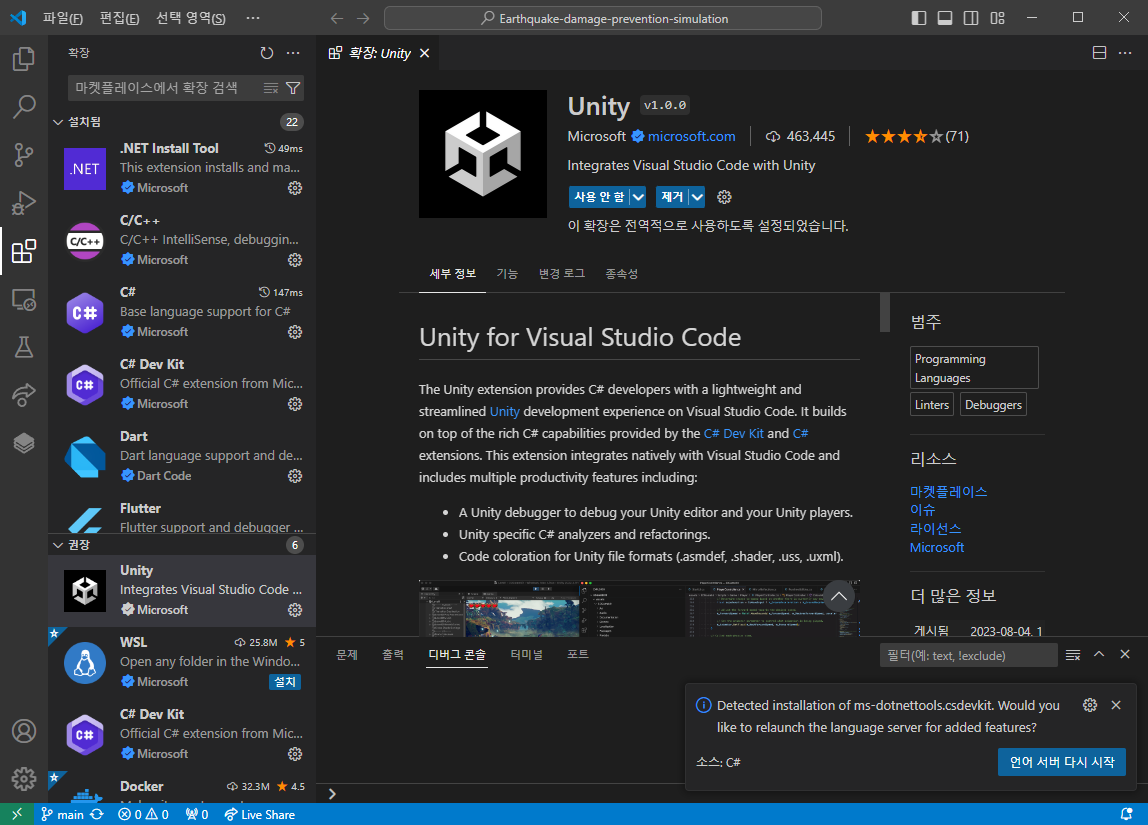Open gear for C/C++ extension
The width and height of the screenshot is (1148, 825).
pyautogui.click(x=295, y=260)
